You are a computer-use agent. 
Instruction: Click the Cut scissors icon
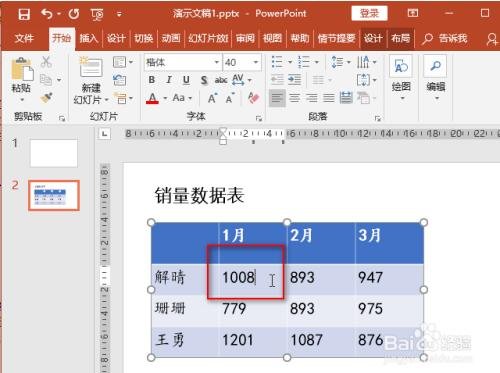[x=46, y=62]
